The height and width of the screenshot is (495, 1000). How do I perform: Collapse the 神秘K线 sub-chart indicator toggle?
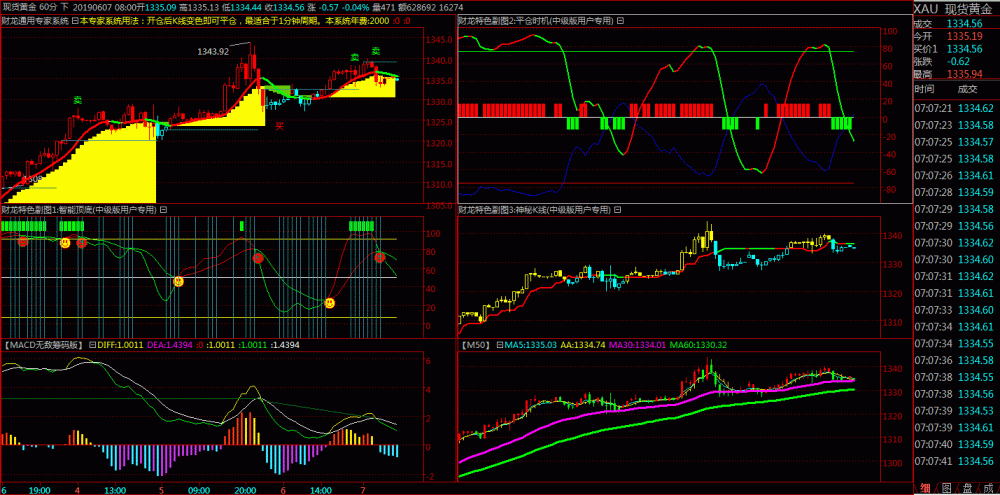pos(615,209)
